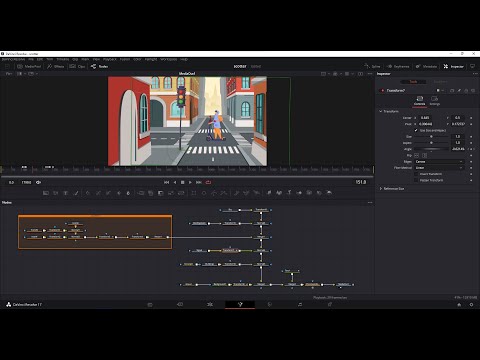Play the composition in reverse
This screenshot has height=360, width=480.
tap(175, 182)
